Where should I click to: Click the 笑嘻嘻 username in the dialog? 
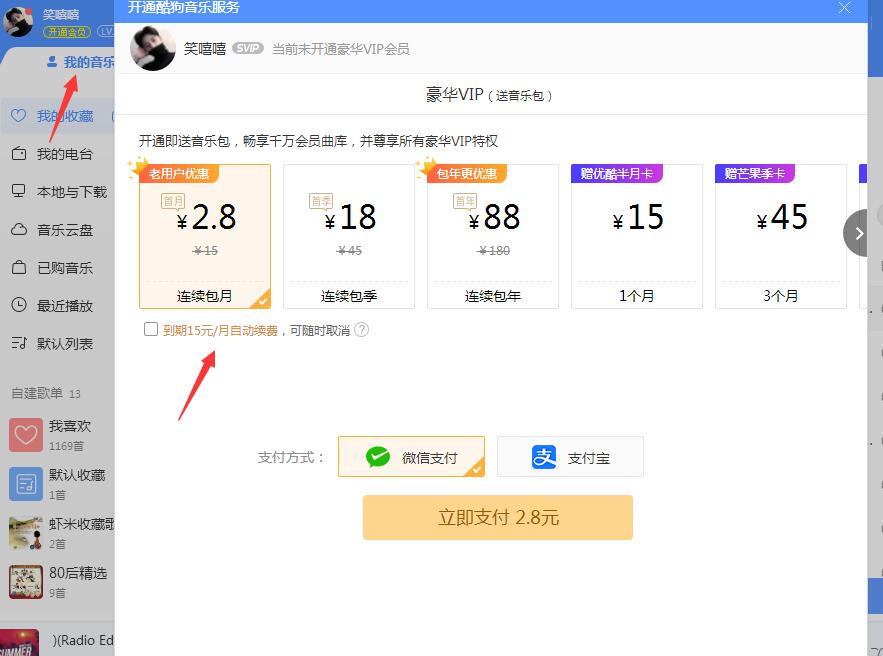[204, 48]
